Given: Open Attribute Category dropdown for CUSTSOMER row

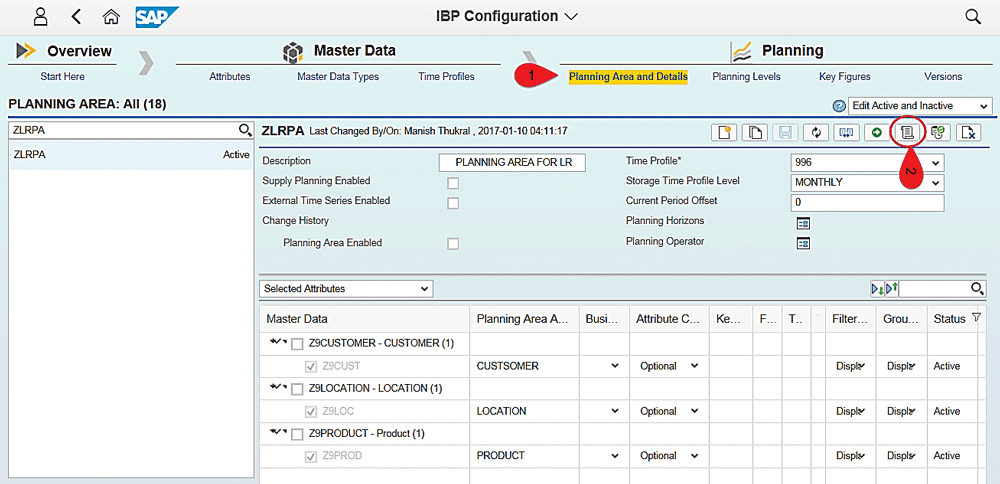Looking at the screenshot, I should [670, 367].
